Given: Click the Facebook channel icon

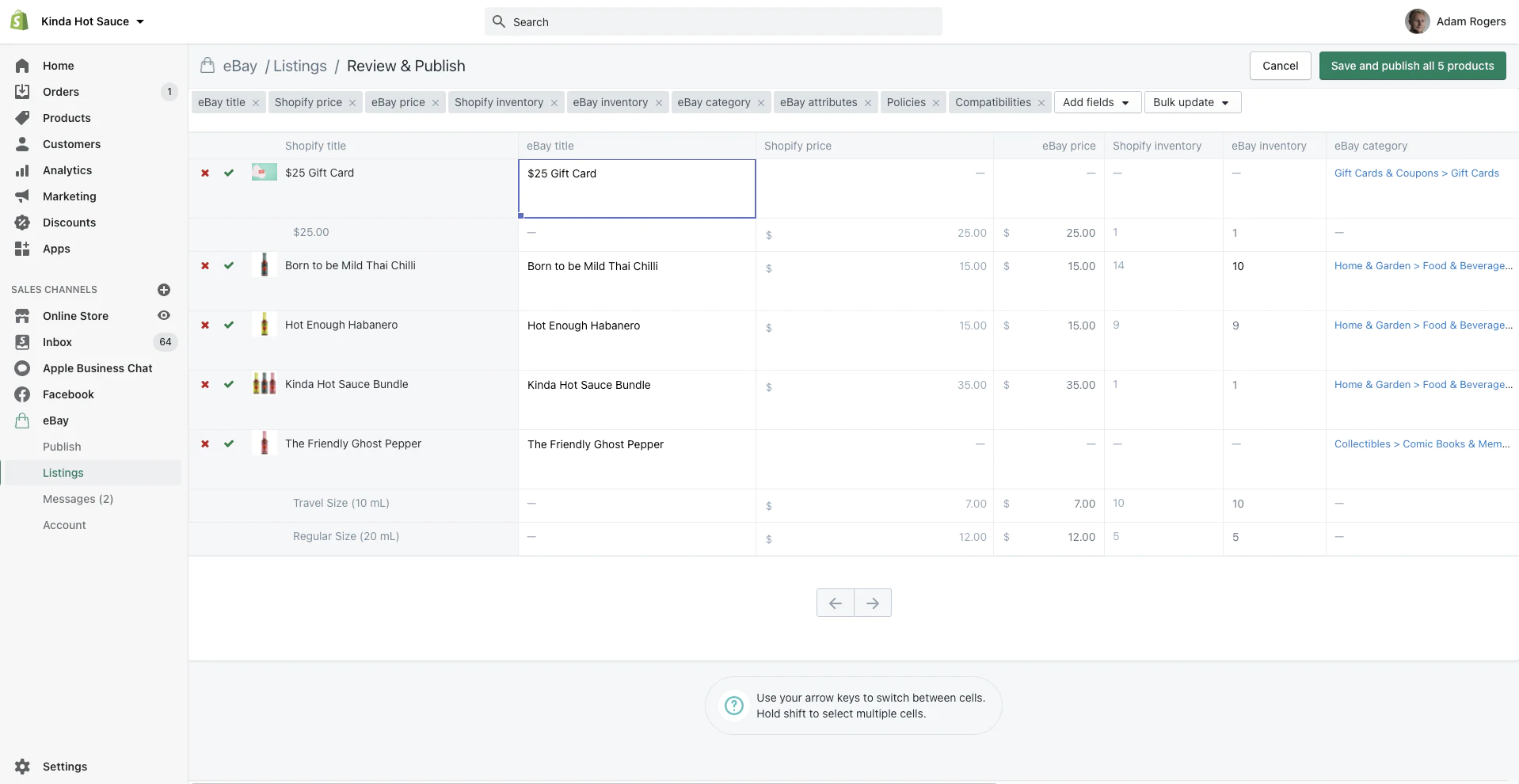Looking at the screenshot, I should [22, 394].
